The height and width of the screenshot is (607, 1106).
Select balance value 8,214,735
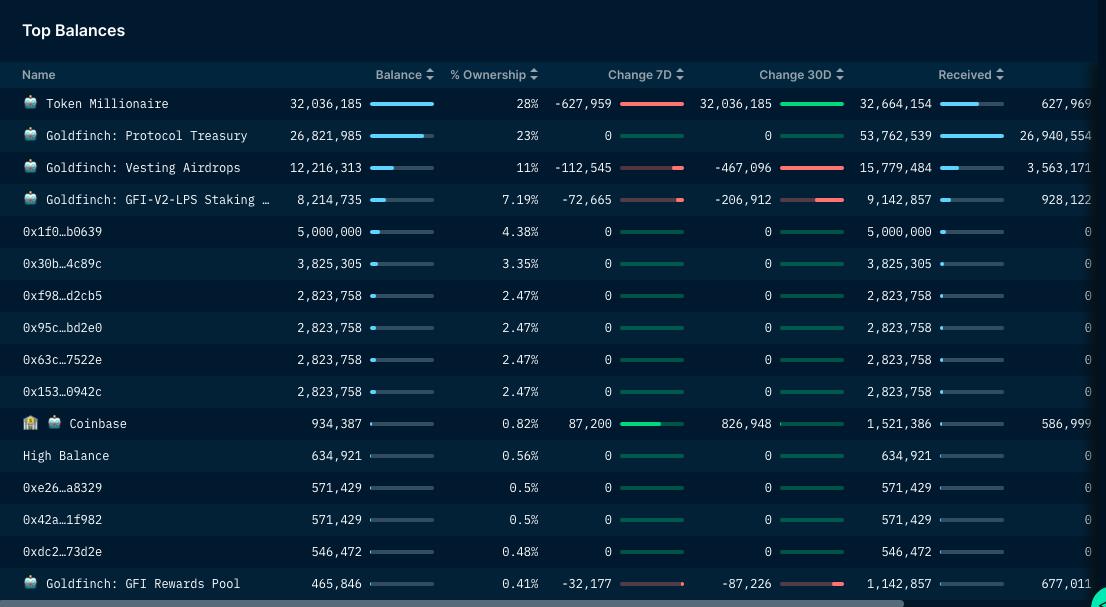329,200
